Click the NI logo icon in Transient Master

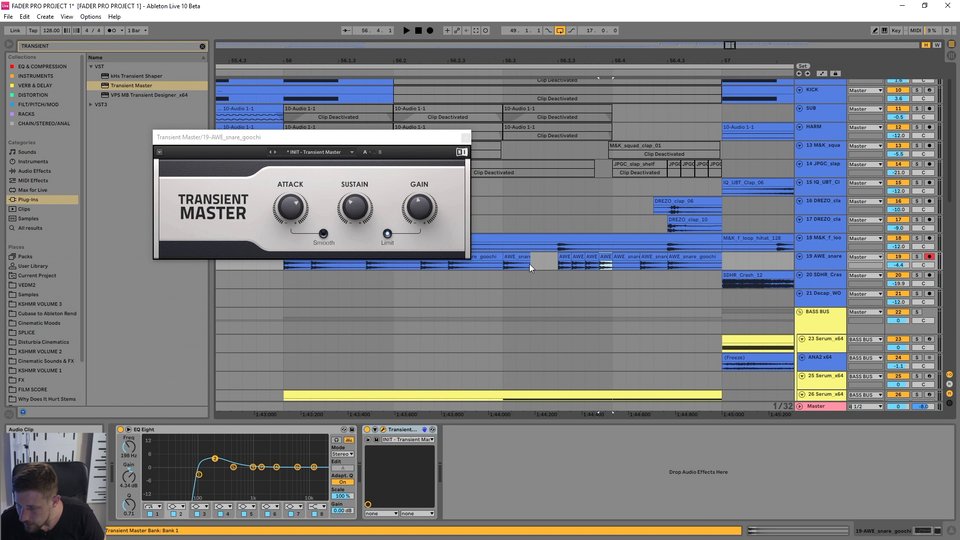[x=462, y=152]
